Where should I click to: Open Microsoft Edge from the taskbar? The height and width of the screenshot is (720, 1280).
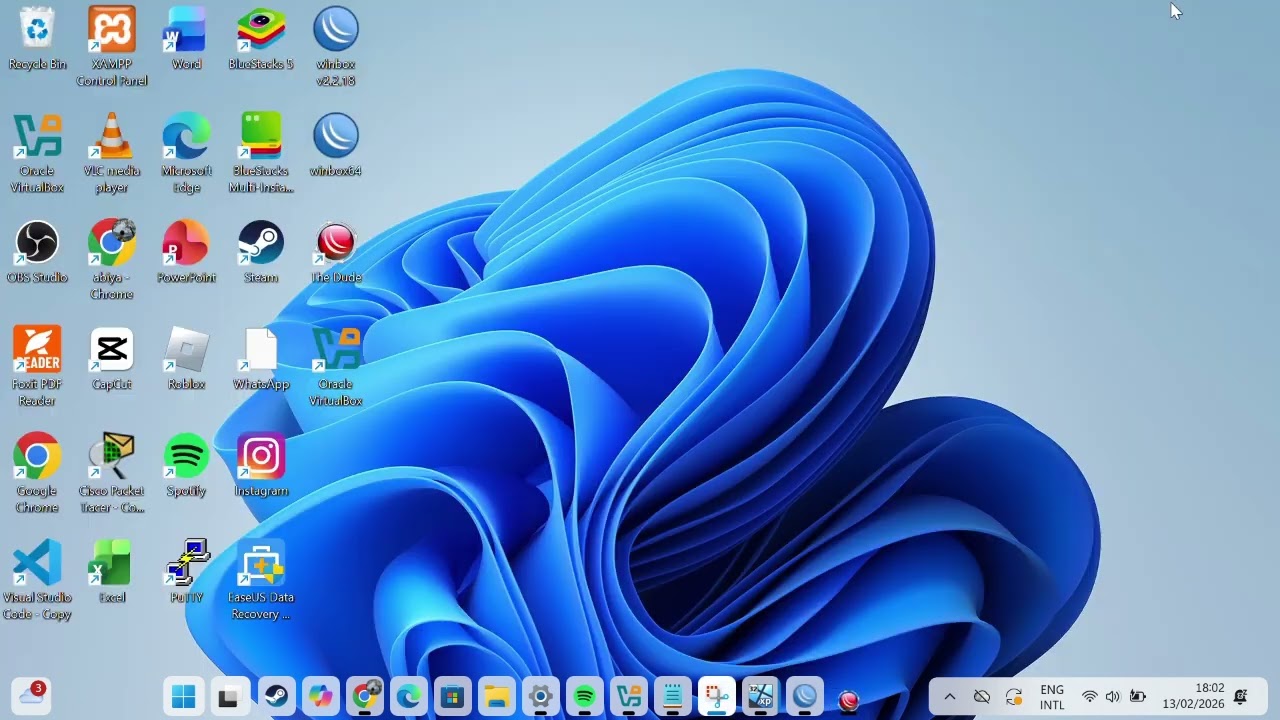(409, 696)
